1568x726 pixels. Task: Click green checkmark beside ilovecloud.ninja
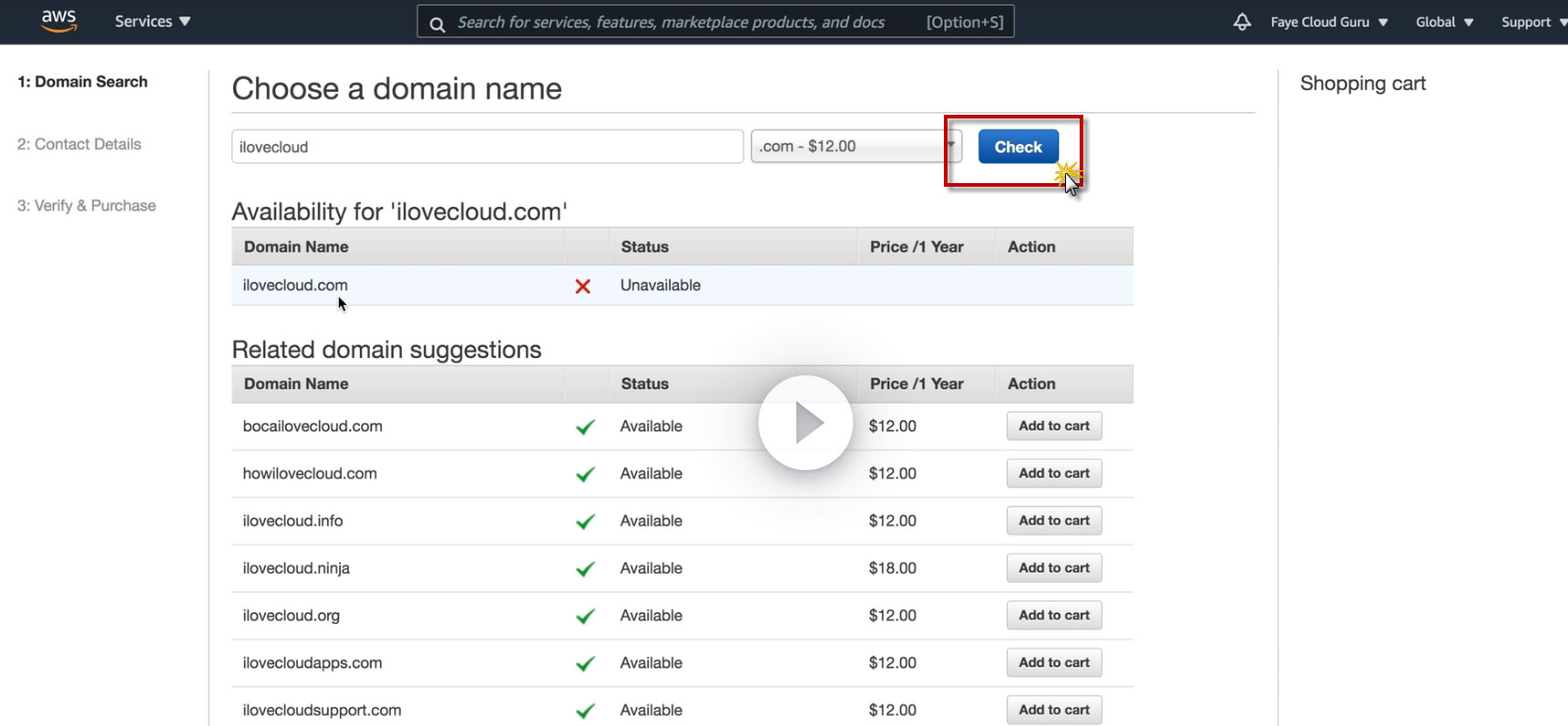[x=585, y=568]
